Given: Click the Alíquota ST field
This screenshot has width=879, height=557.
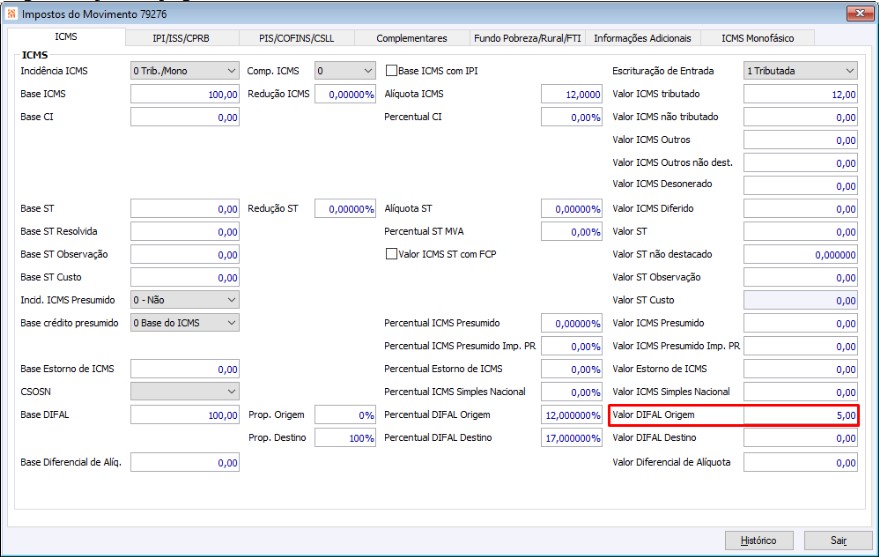Looking at the screenshot, I should [572, 208].
